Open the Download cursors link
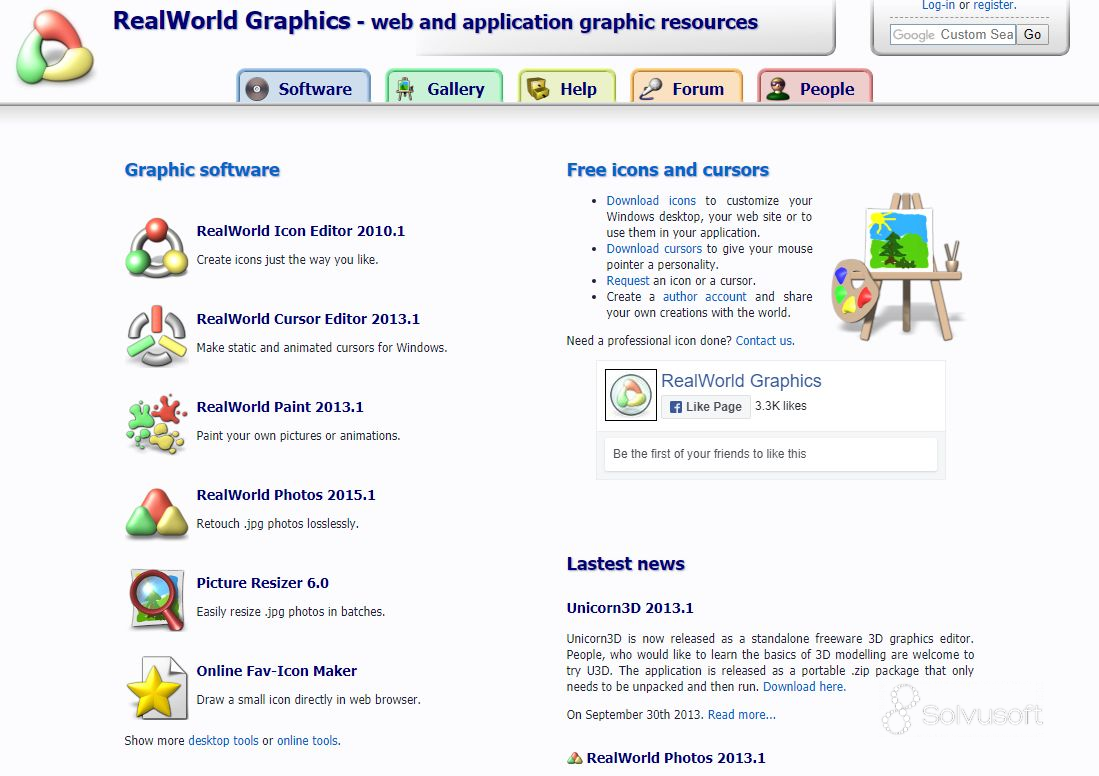This screenshot has width=1099, height=776. [654, 248]
